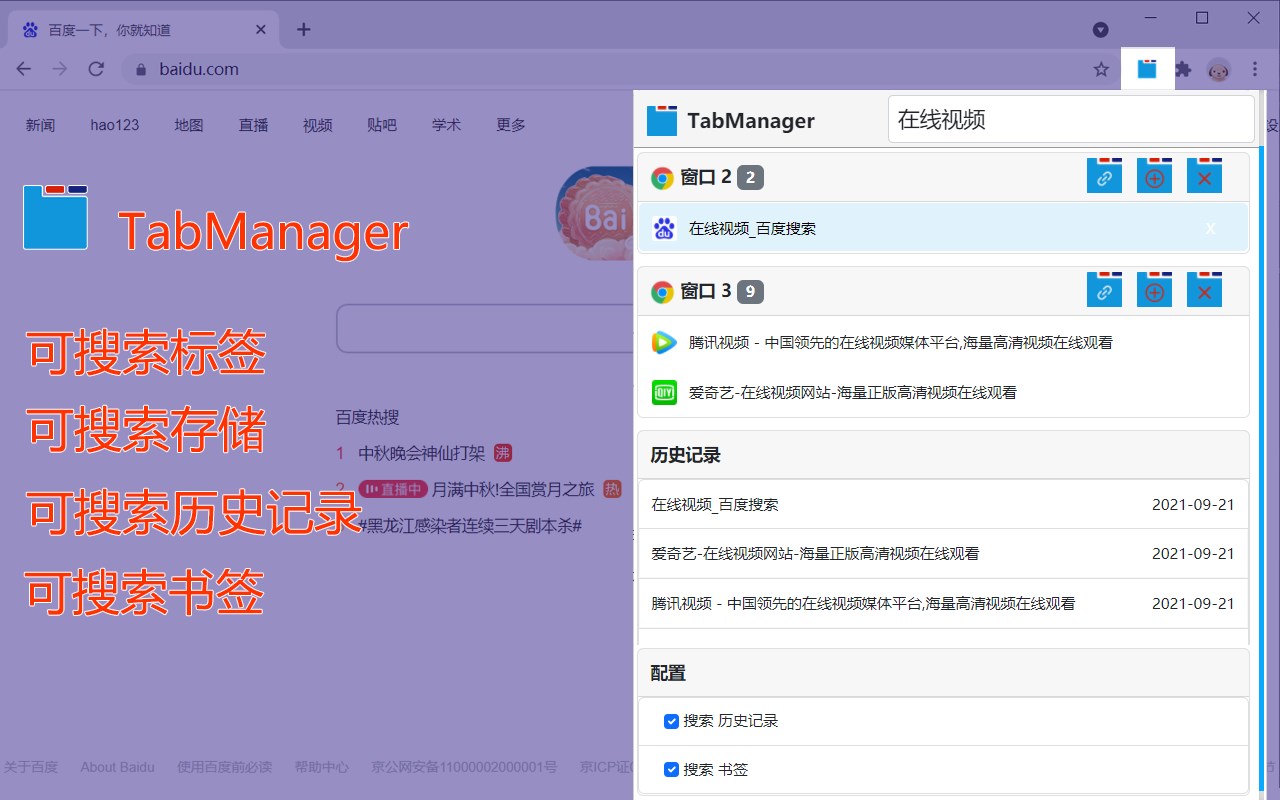
Task: Open the 学术 link on Baidu
Action: [447, 125]
